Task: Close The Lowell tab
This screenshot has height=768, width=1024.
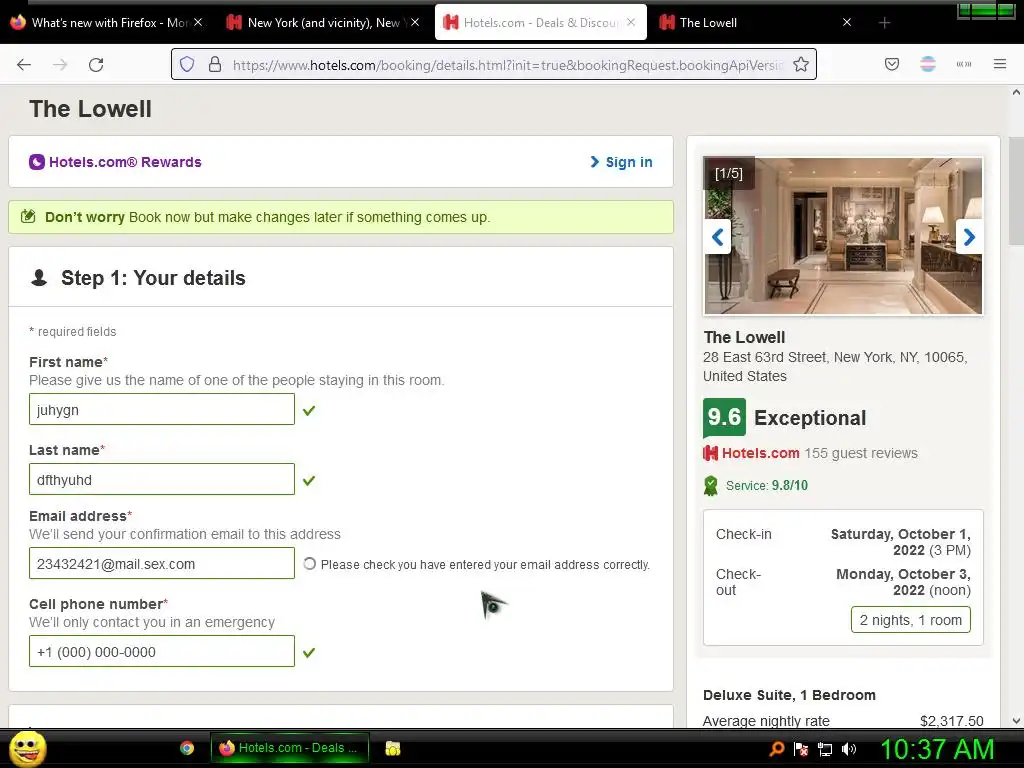Action: tap(847, 22)
